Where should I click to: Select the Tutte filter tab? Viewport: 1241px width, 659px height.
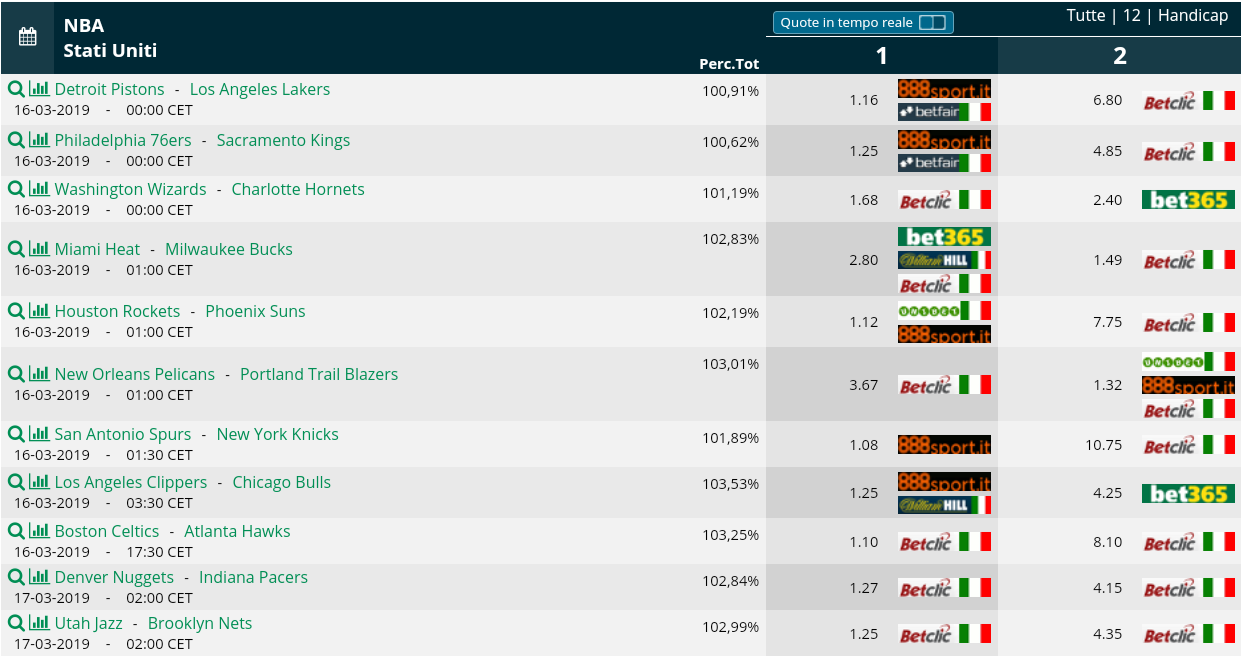[x=1086, y=15]
